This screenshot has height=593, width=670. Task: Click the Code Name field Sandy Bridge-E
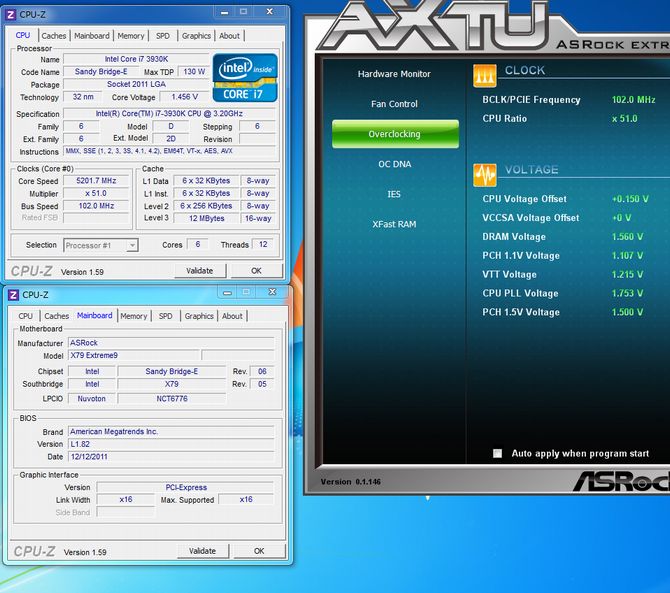(101, 72)
